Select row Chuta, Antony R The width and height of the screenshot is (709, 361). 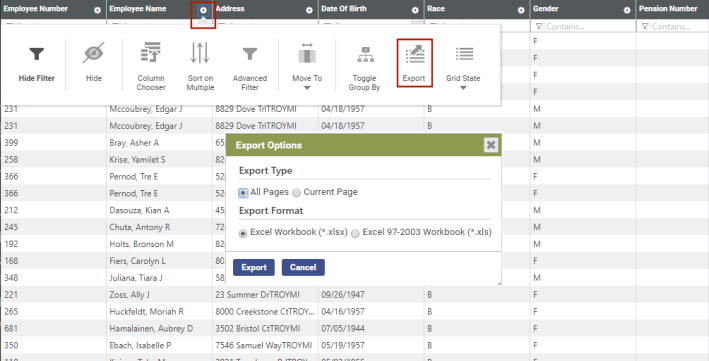[x=140, y=227]
